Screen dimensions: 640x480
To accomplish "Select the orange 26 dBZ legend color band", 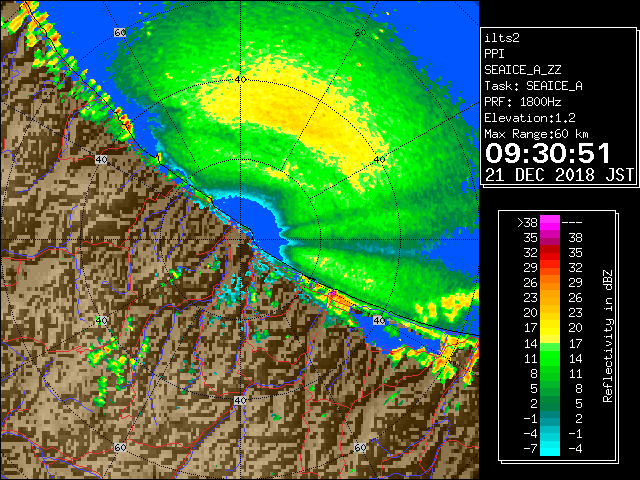I will [x=550, y=282].
